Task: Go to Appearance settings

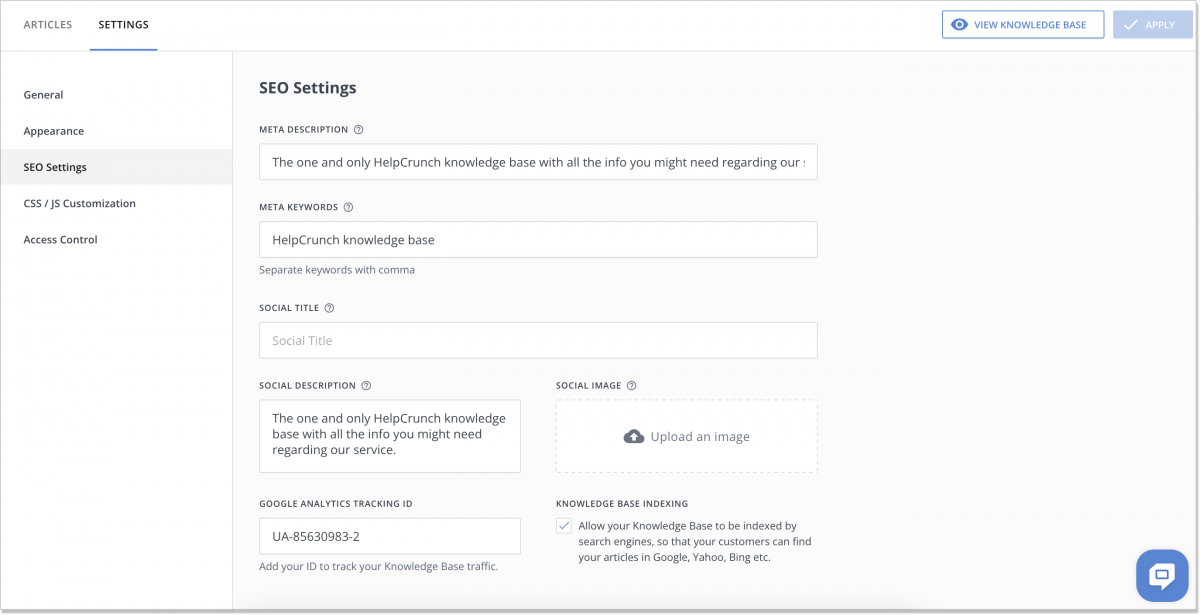Action: pyautogui.click(x=53, y=130)
